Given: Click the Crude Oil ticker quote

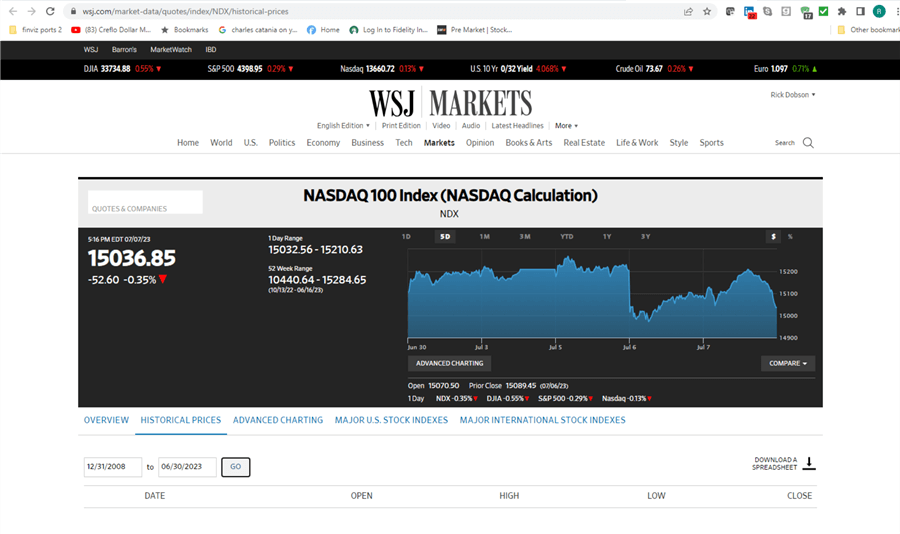Looking at the screenshot, I should pyautogui.click(x=654, y=68).
